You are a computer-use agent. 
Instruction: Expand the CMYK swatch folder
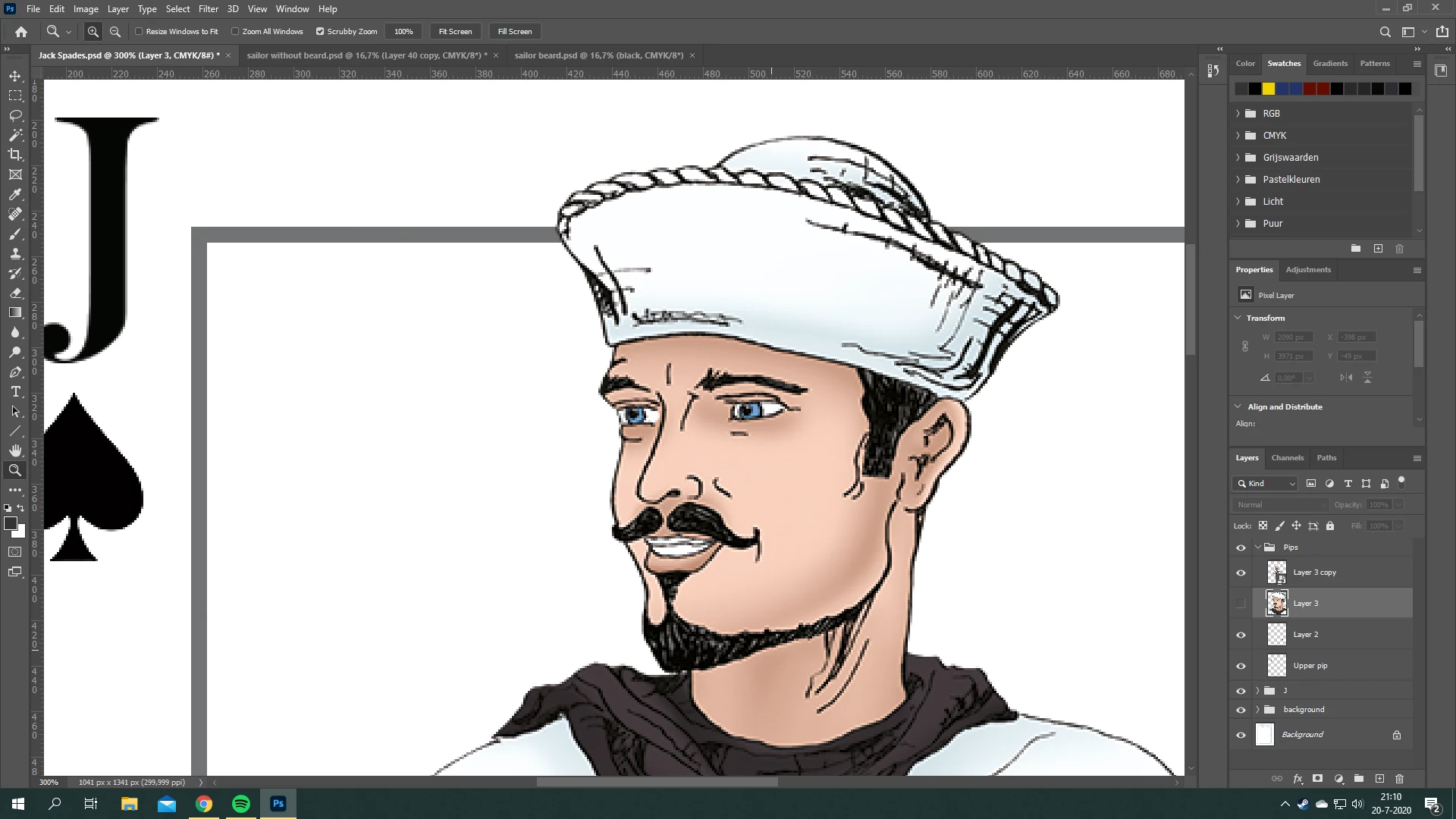(1238, 136)
